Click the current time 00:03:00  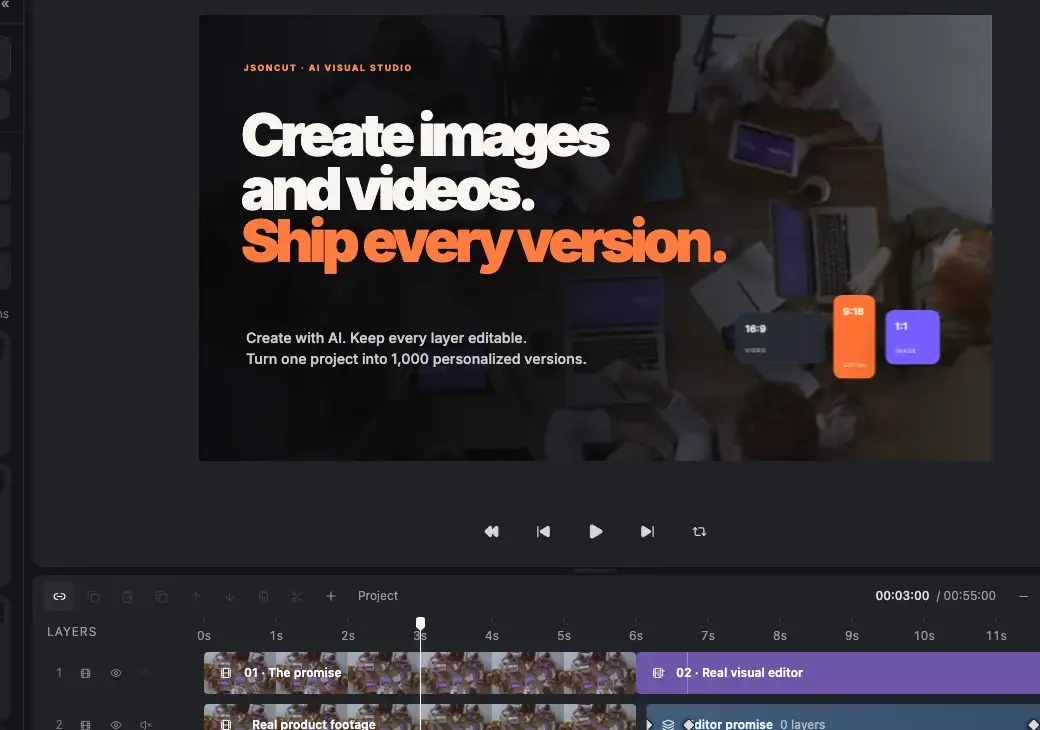point(902,595)
